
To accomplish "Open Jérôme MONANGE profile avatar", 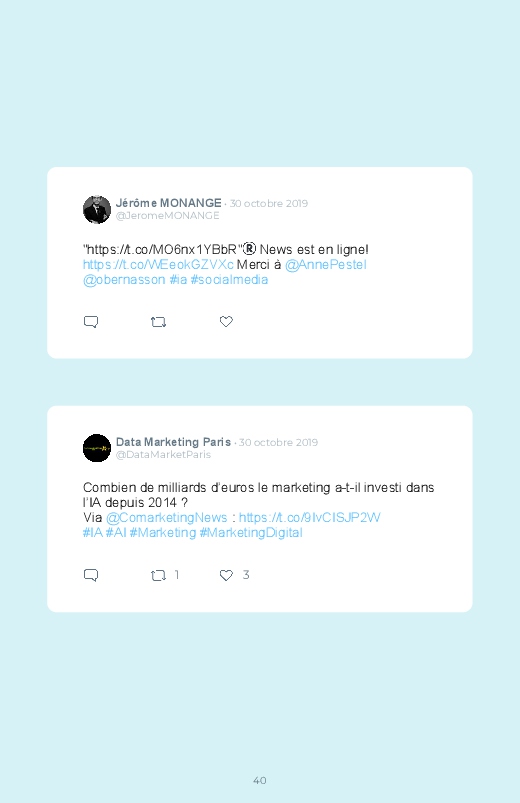I will click(x=97, y=209).
